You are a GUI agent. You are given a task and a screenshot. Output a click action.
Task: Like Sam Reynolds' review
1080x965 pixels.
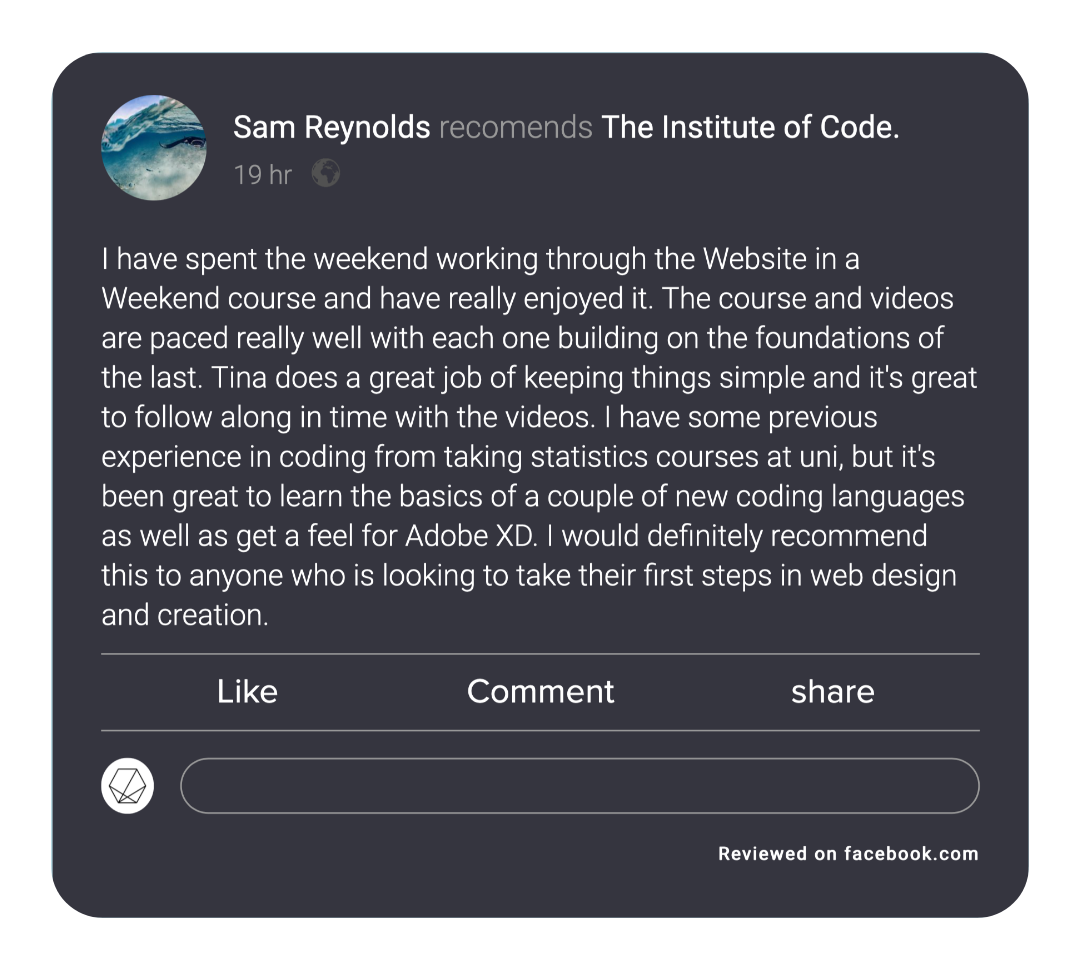pos(247,692)
